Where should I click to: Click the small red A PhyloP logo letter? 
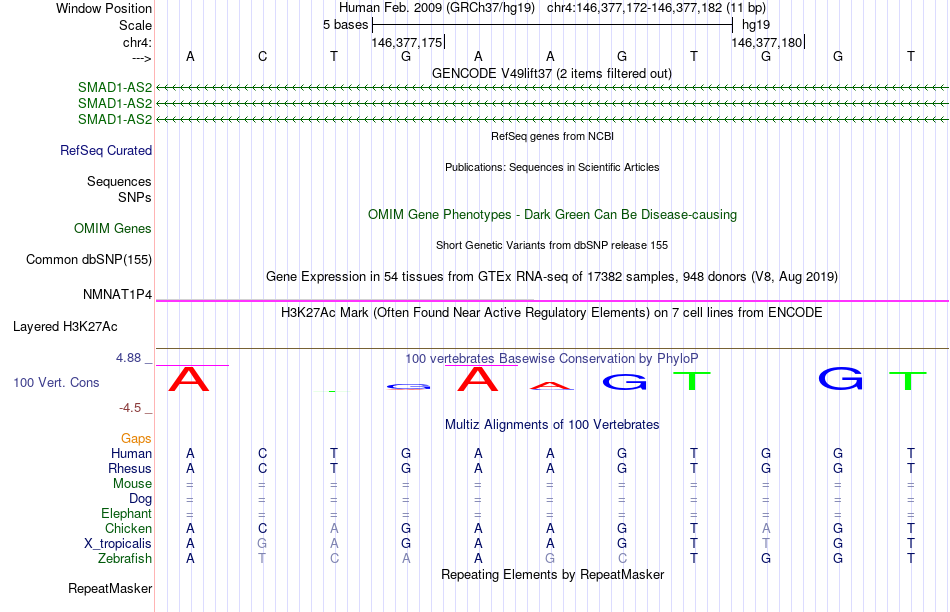[550, 385]
